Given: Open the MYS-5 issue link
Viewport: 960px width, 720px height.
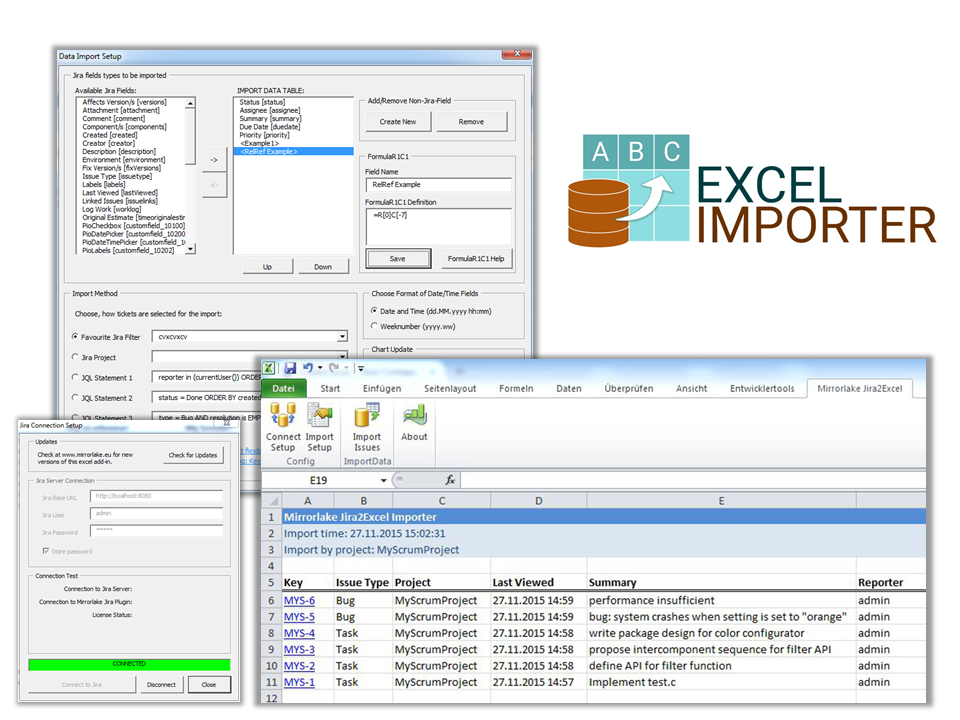Looking at the screenshot, I should (x=299, y=617).
